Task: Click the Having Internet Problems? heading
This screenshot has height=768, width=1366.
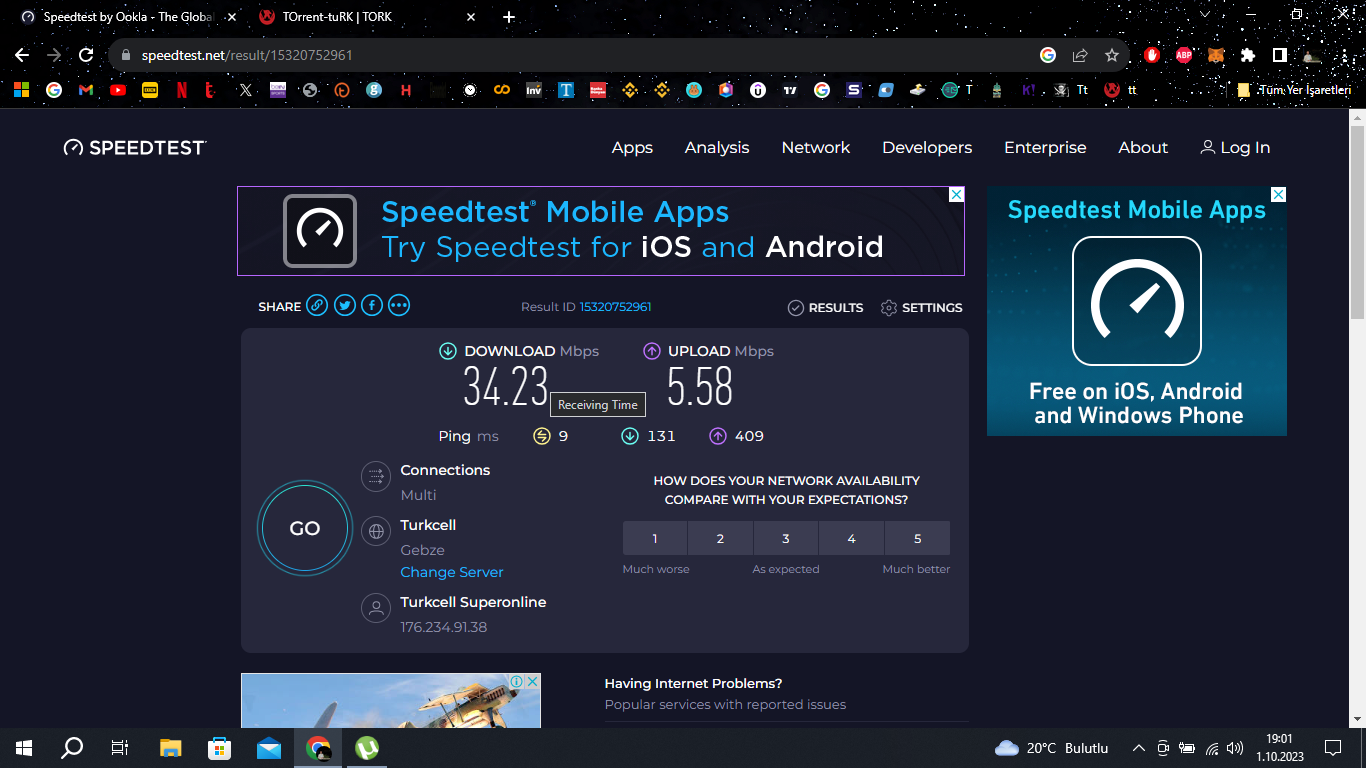Action: click(693, 683)
